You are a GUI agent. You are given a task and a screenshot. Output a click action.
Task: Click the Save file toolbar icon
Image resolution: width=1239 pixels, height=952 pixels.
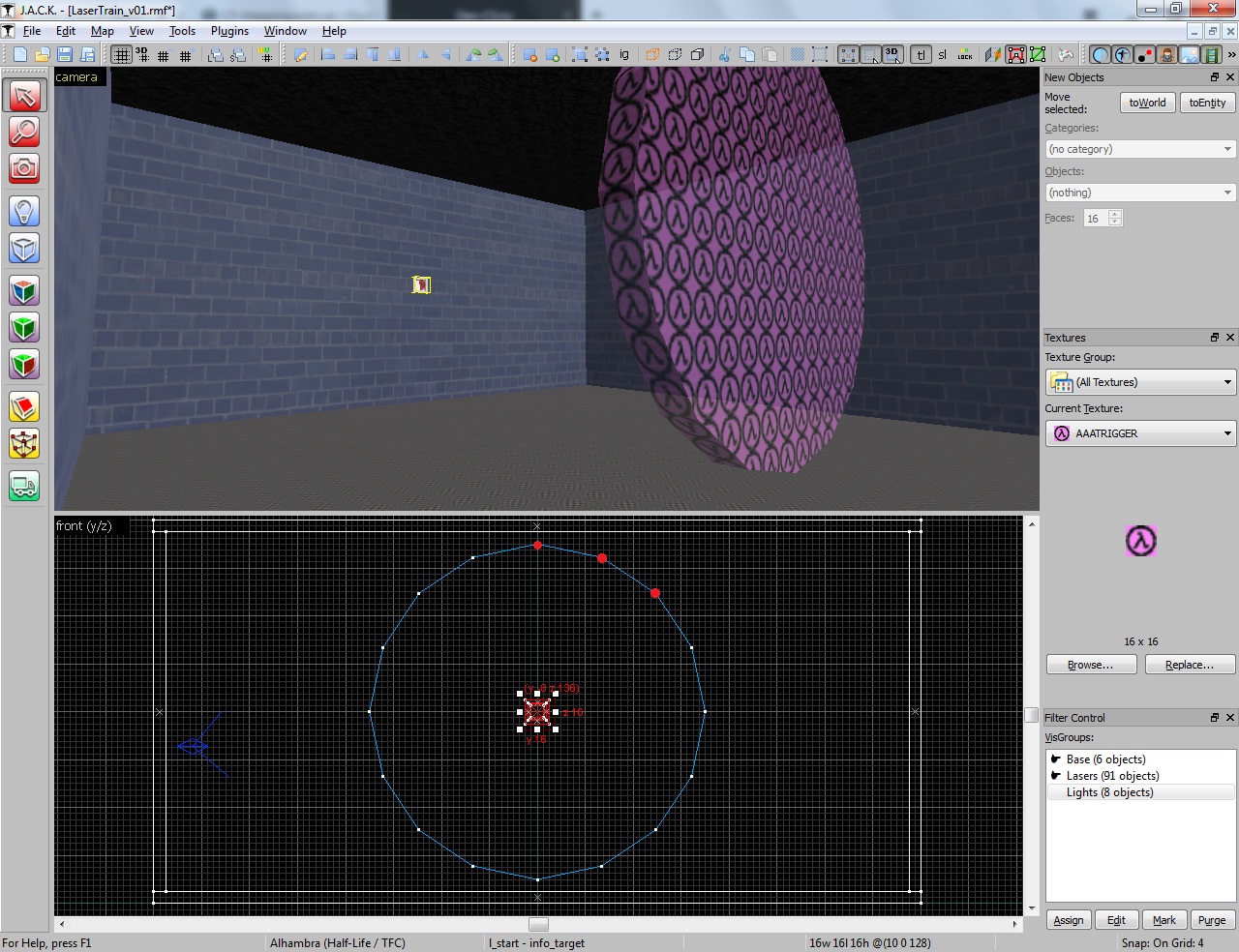65,55
